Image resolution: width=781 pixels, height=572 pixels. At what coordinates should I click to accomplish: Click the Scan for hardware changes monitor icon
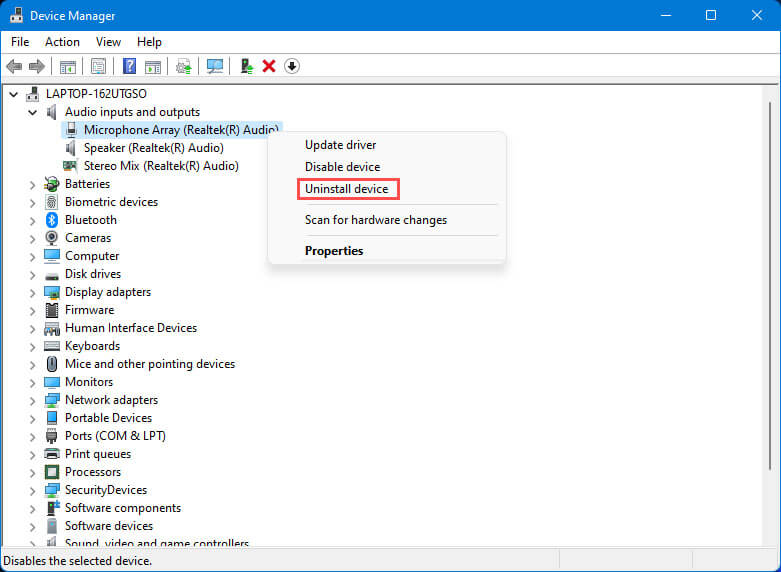(x=215, y=66)
